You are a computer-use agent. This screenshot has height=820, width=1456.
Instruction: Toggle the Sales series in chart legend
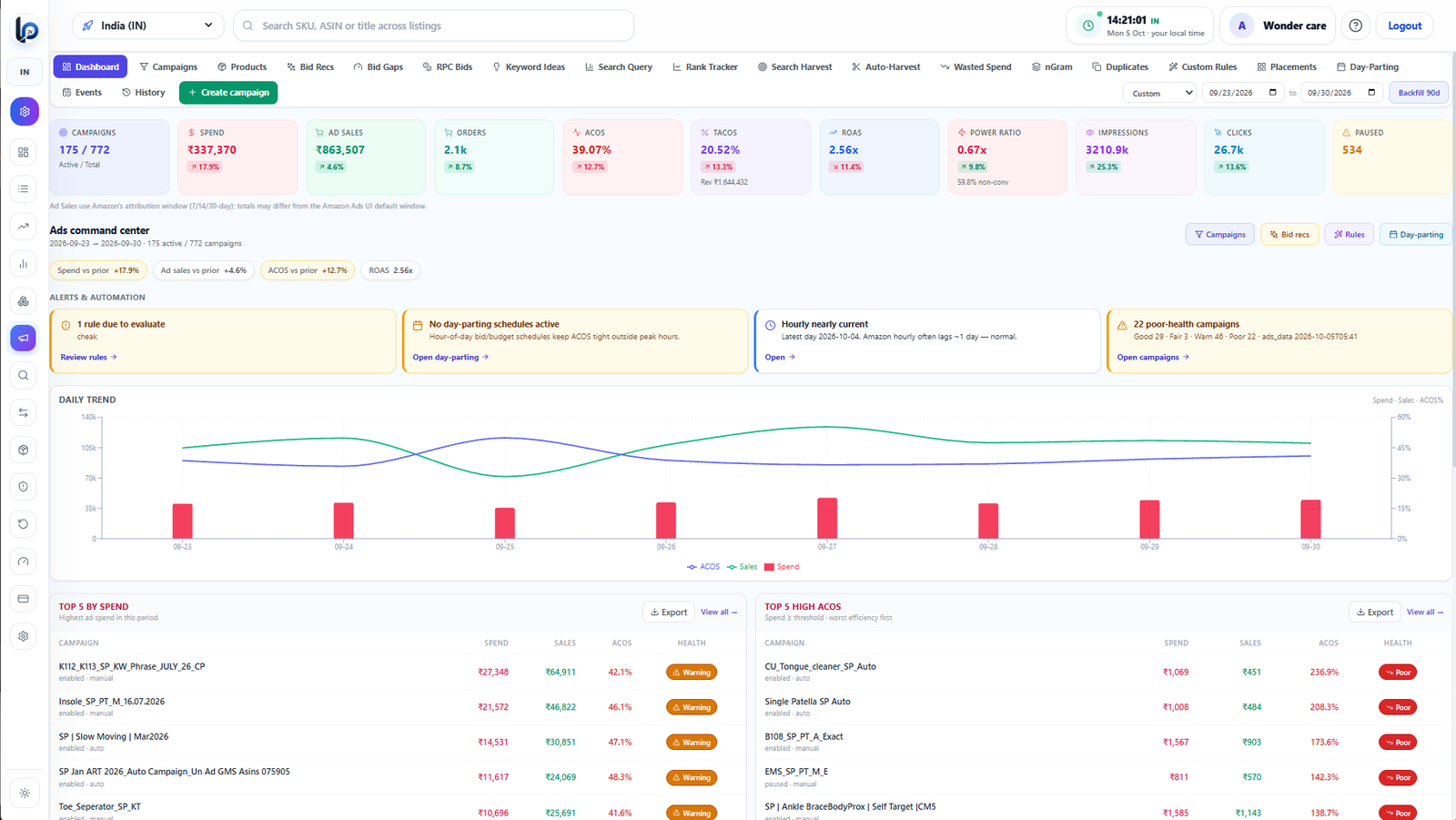click(x=743, y=567)
